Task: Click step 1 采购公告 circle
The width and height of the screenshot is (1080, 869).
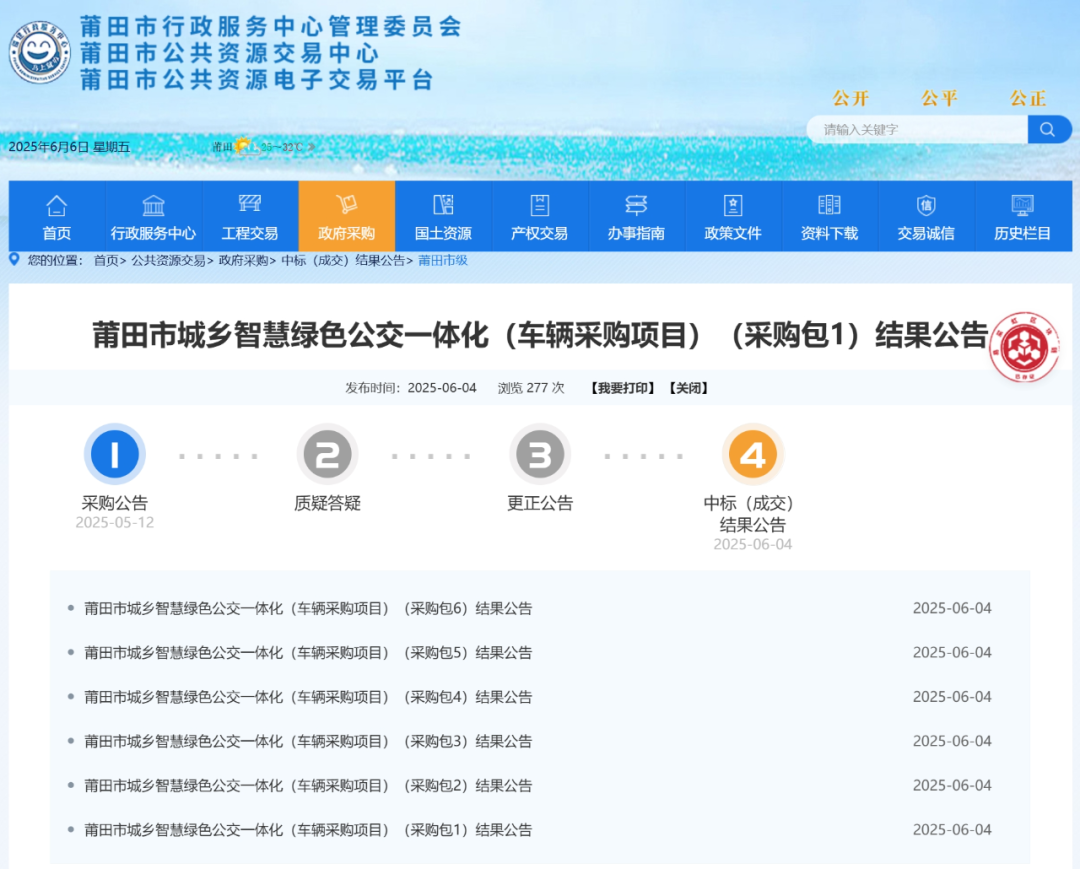Action: click(x=115, y=455)
